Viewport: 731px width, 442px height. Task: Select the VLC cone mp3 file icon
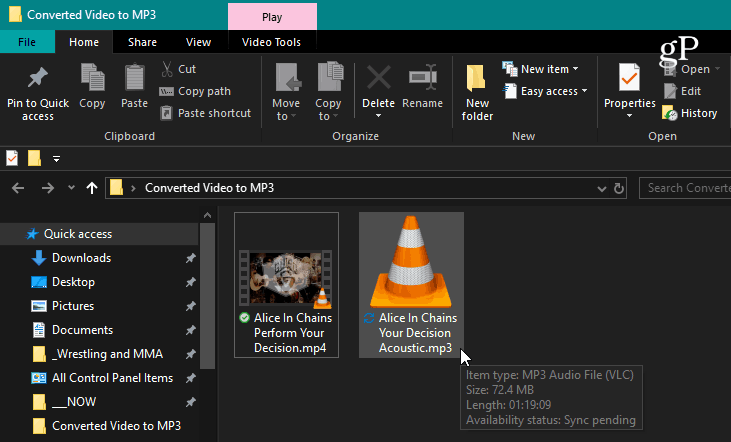(411, 262)
